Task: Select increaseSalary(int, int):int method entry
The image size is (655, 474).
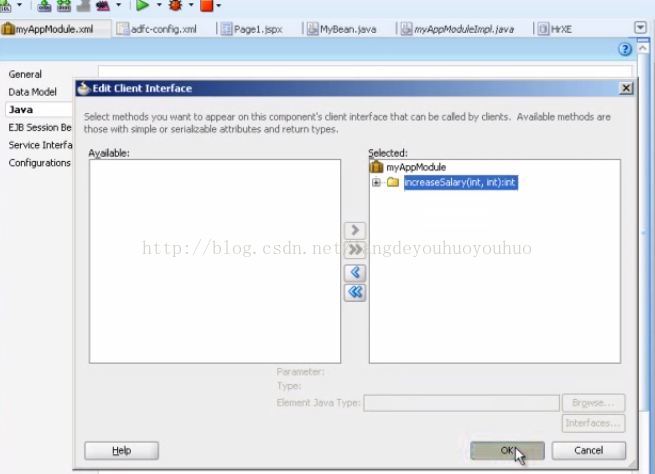Action: click(461, 183)
